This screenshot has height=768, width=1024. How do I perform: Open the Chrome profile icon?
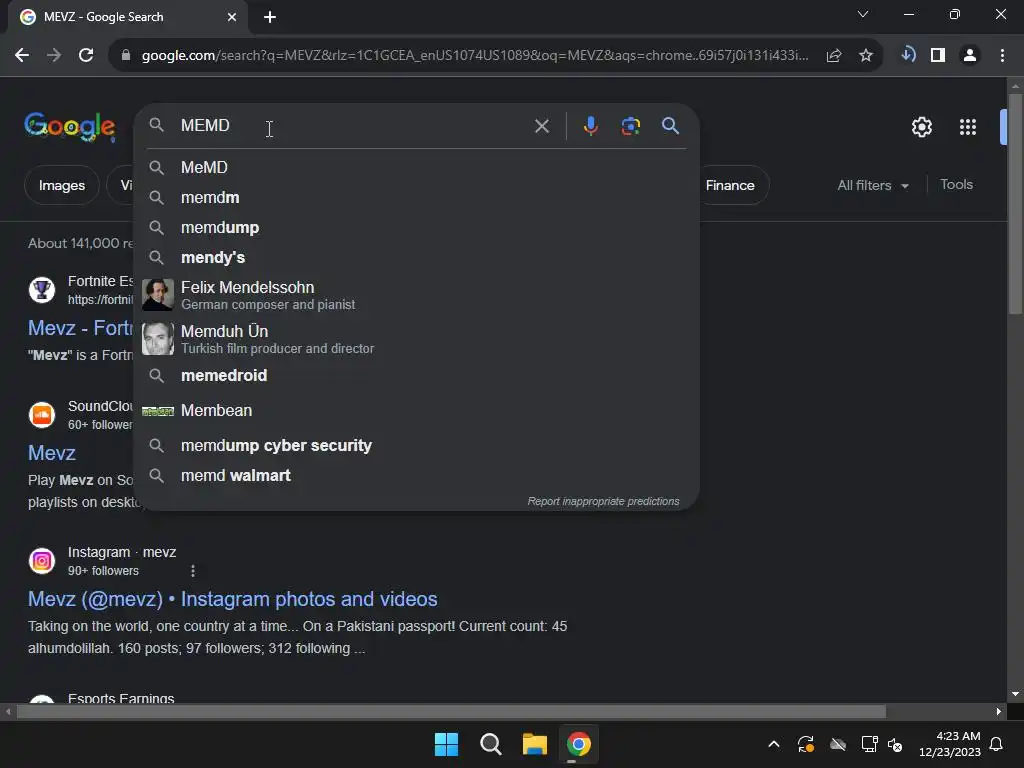pyautogui.click(x=970, y=56)
